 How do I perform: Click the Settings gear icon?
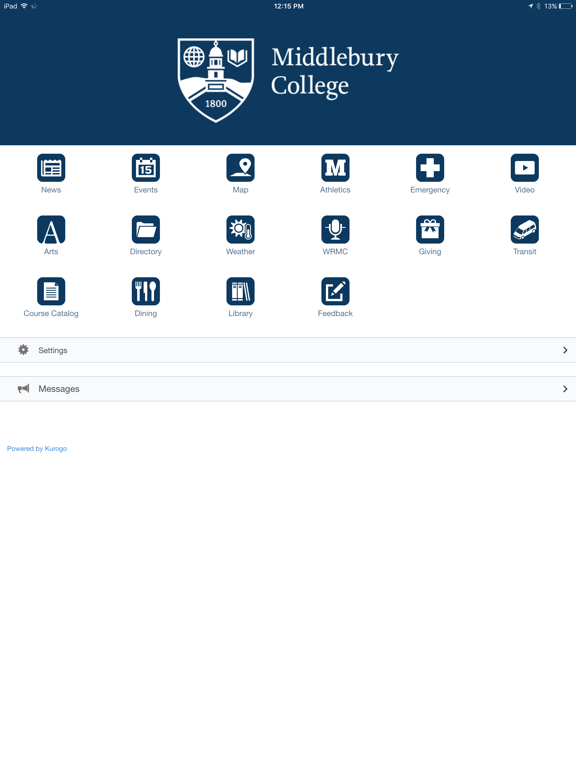click(23, 350)
